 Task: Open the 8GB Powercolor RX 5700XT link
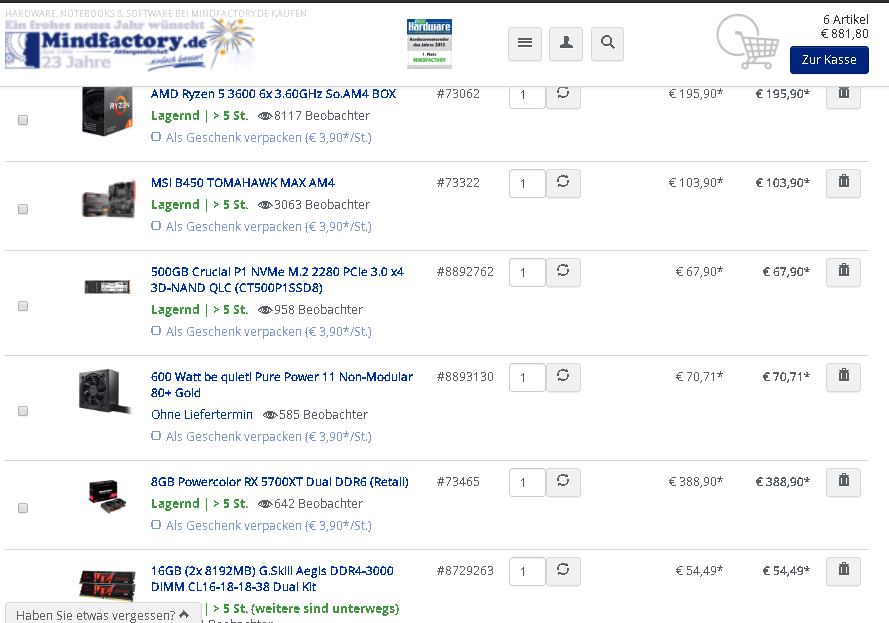[x=280, y=482]
